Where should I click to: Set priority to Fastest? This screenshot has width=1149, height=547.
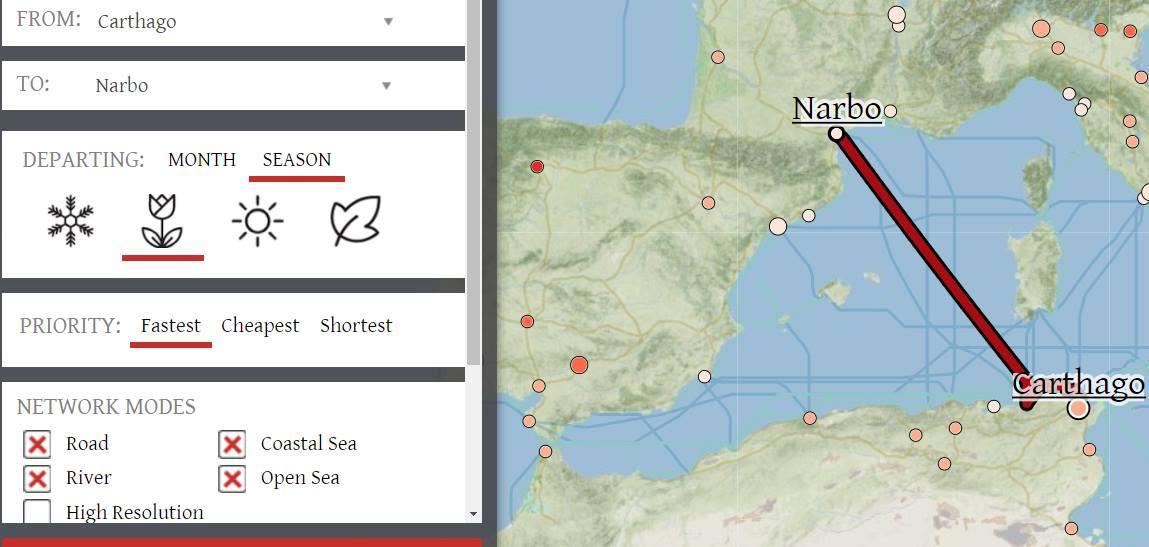pos(171,326)
